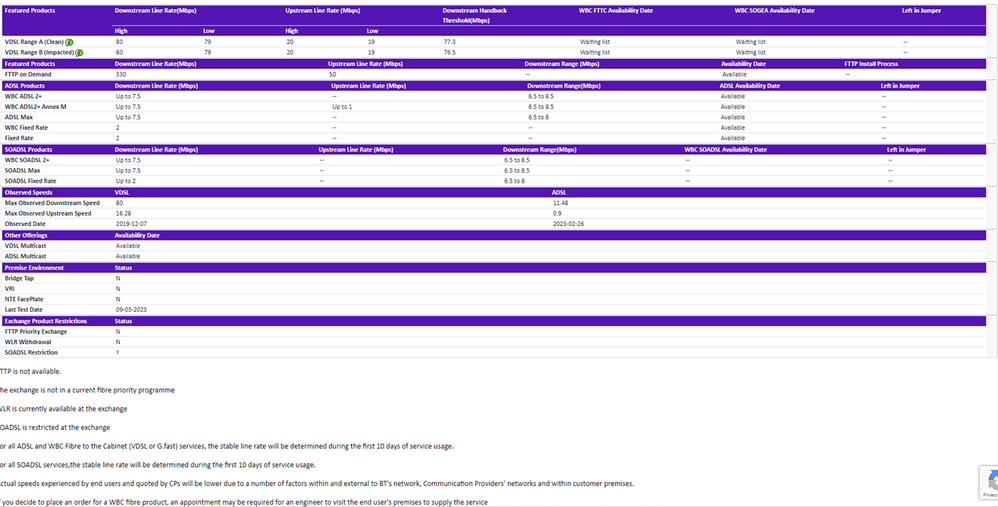Image resolution: width=998 pixels, height=507 pixels.
Task: Select the FTTP on Demand row label
Action: pyautogui.click(x=28, y=74)
